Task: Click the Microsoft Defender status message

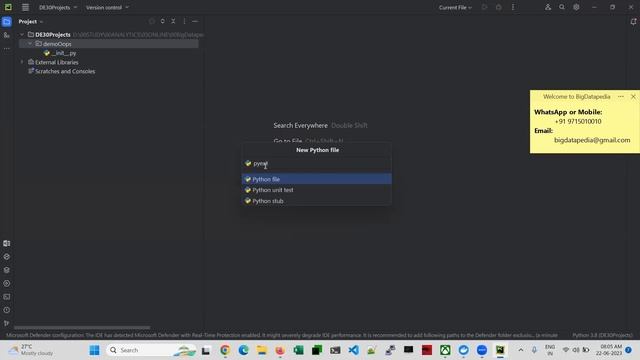Action: [282, 335]
